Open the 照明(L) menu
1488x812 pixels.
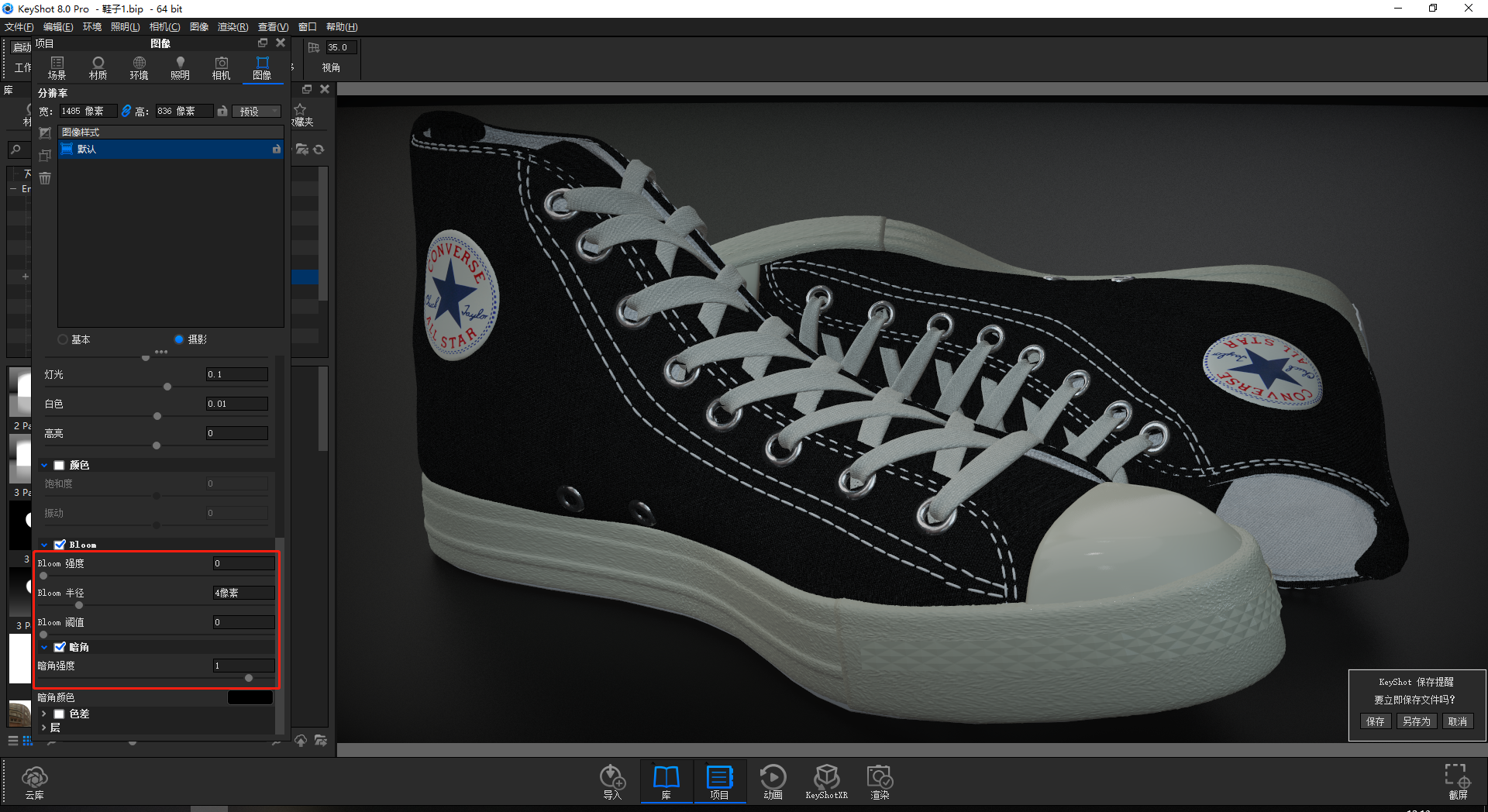pos(125,27)
